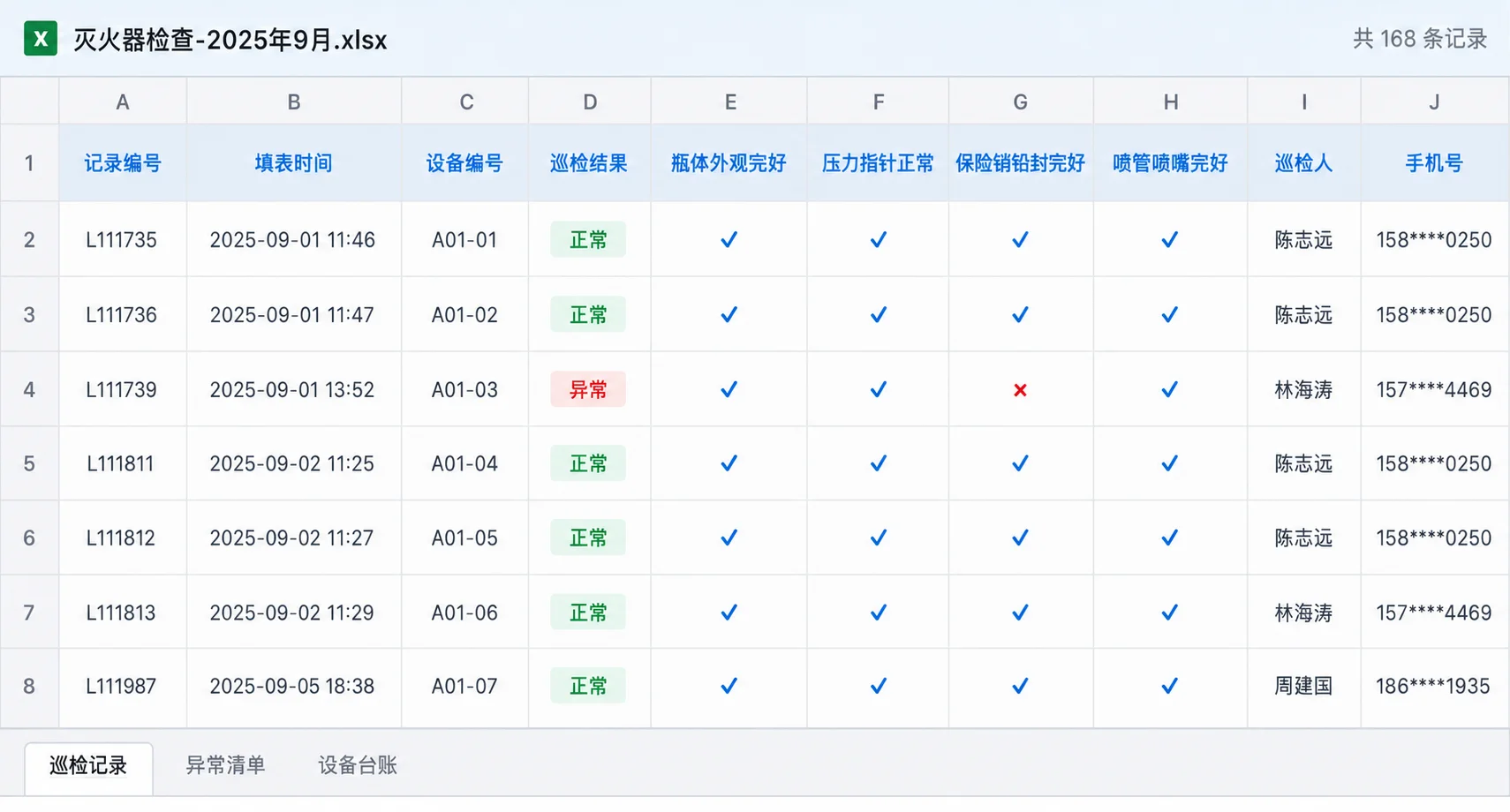Click 瓶体外观完好 checkmark for A01-03
This screenshot has width=1510, height=812.
(729, 389)
